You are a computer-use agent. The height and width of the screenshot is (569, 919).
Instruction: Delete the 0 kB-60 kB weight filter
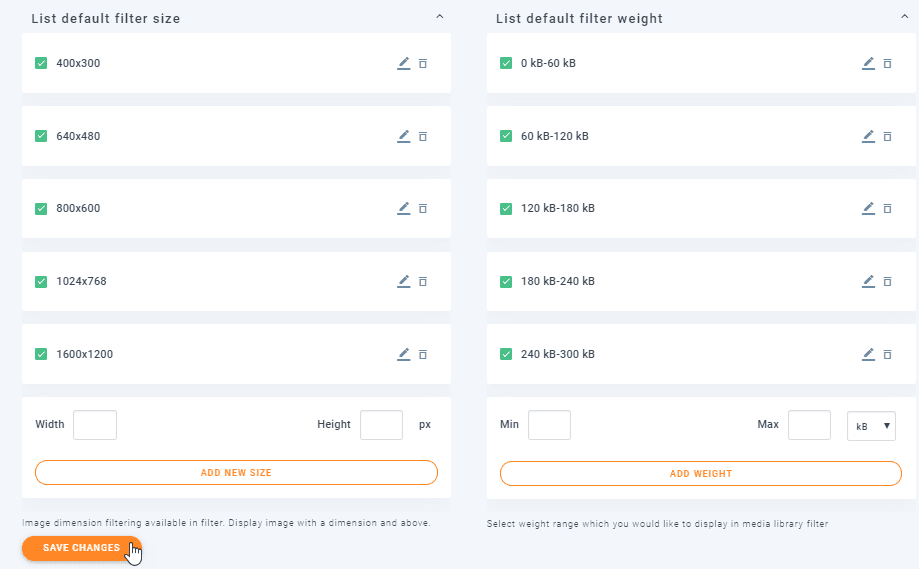887,63
